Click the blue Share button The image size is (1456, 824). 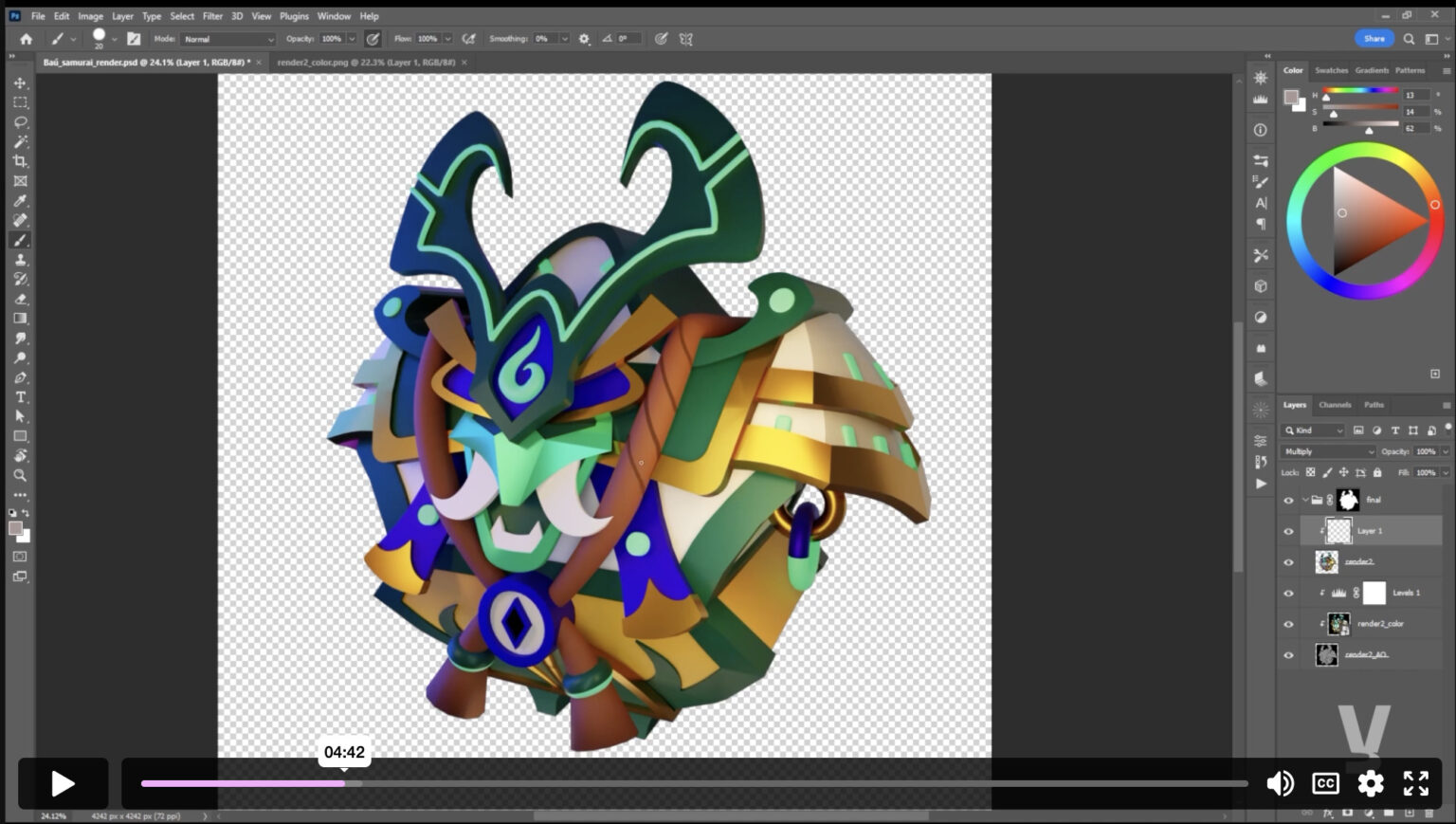tap(1374, 39)
